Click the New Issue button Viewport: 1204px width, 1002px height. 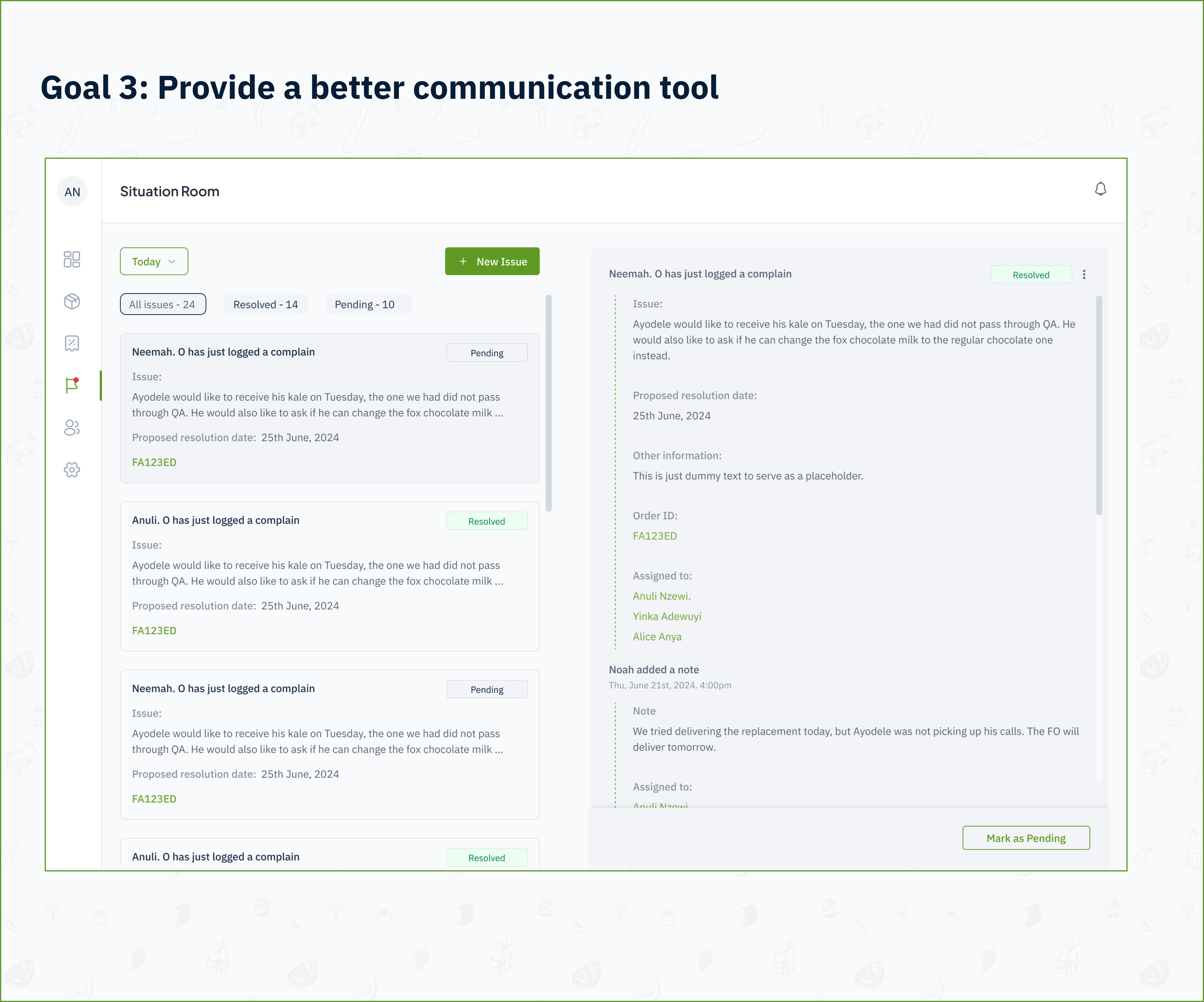coord(492,262)
